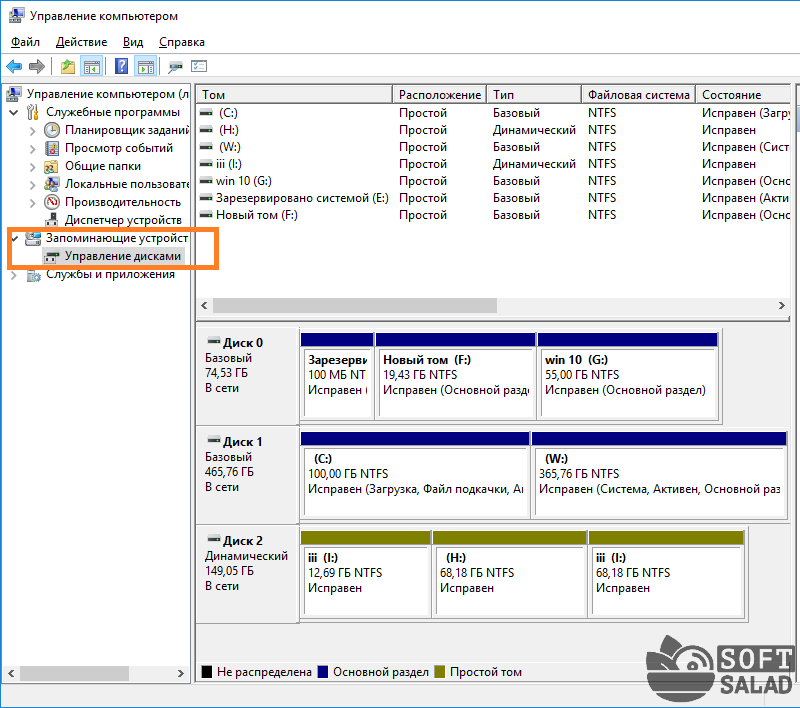Select the (W:) 365,76 ГБ partition block
Screen dimensions: 800x708
(x=659, y=475)
